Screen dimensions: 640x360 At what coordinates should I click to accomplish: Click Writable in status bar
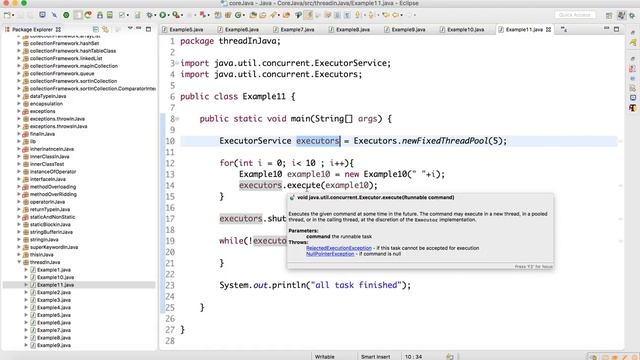(x=324, y=356)
